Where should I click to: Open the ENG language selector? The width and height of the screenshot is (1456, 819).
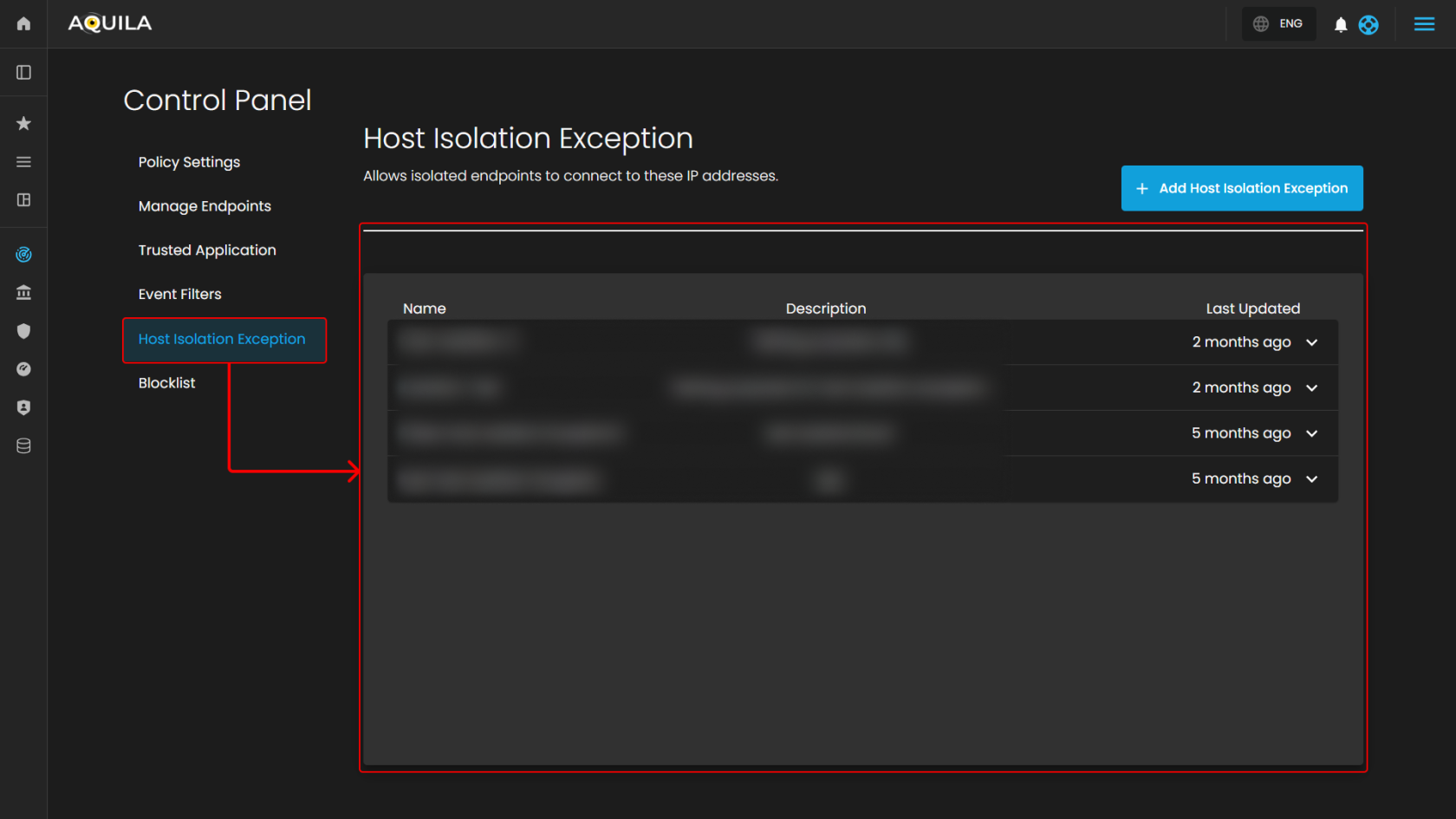1278,24
